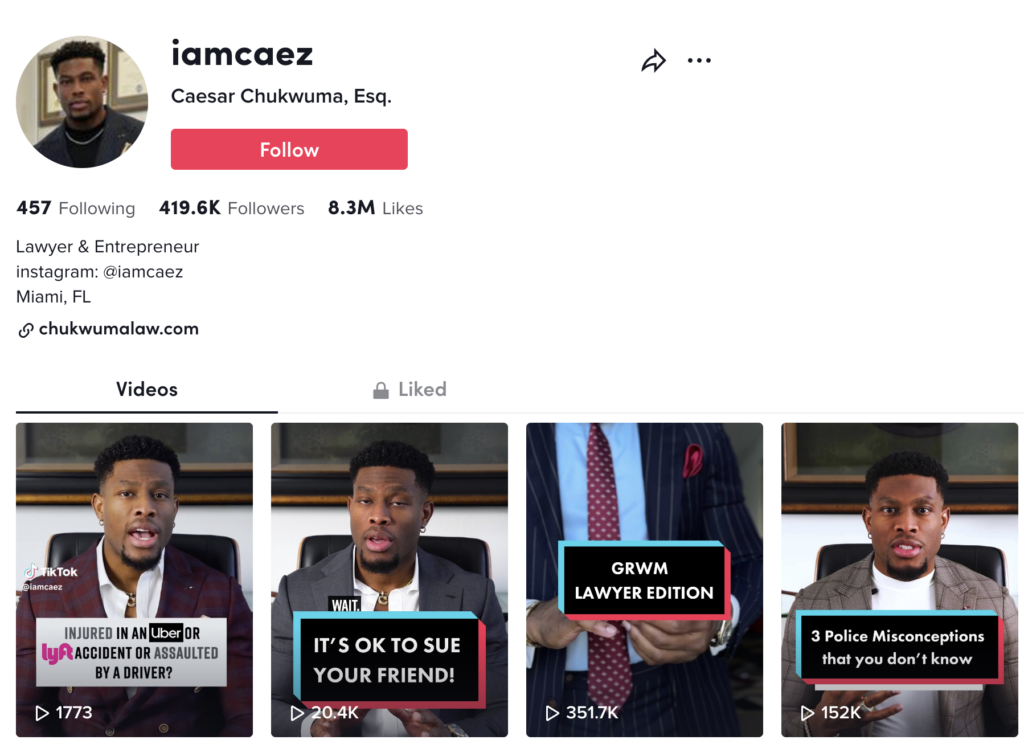
Task: Click play icon on the 351.7K video
Action: pyautogui.click(x=552, y=713)
